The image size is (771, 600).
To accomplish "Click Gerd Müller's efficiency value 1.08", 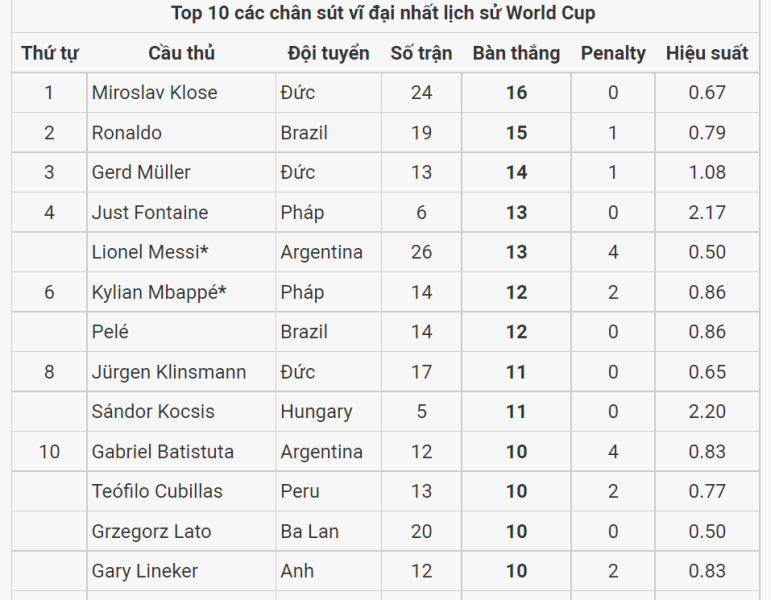I will point(707,172).
